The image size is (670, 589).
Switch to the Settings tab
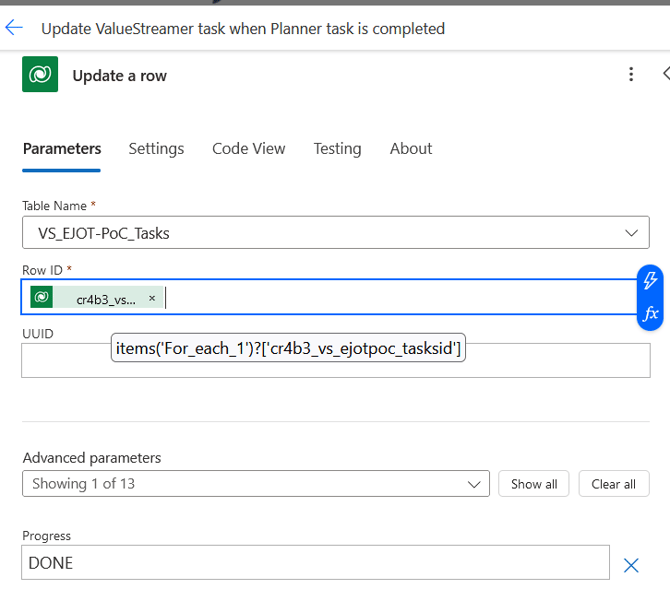pos(156,149)
